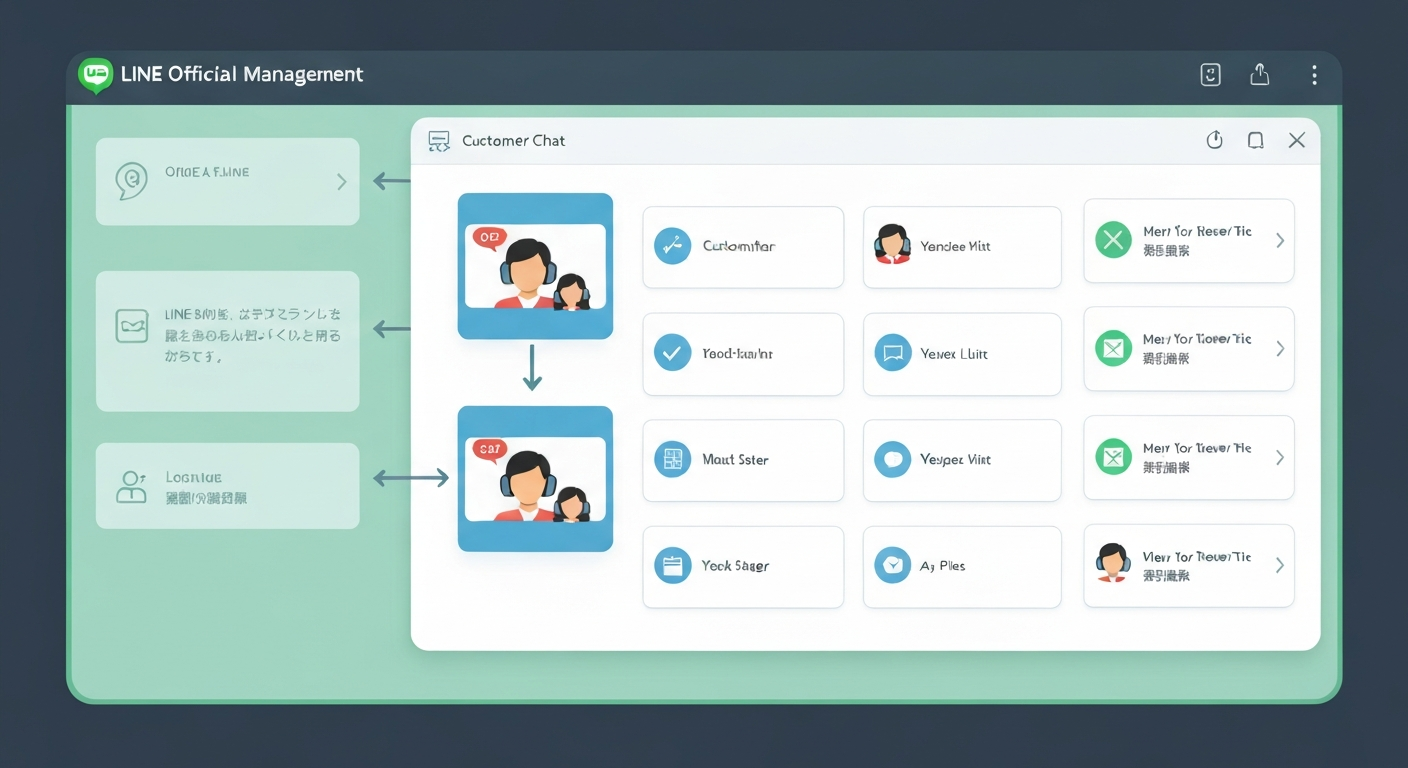Click the share icon in header
This screenshot has width=1408, height=768.
tap(1260, 75)
